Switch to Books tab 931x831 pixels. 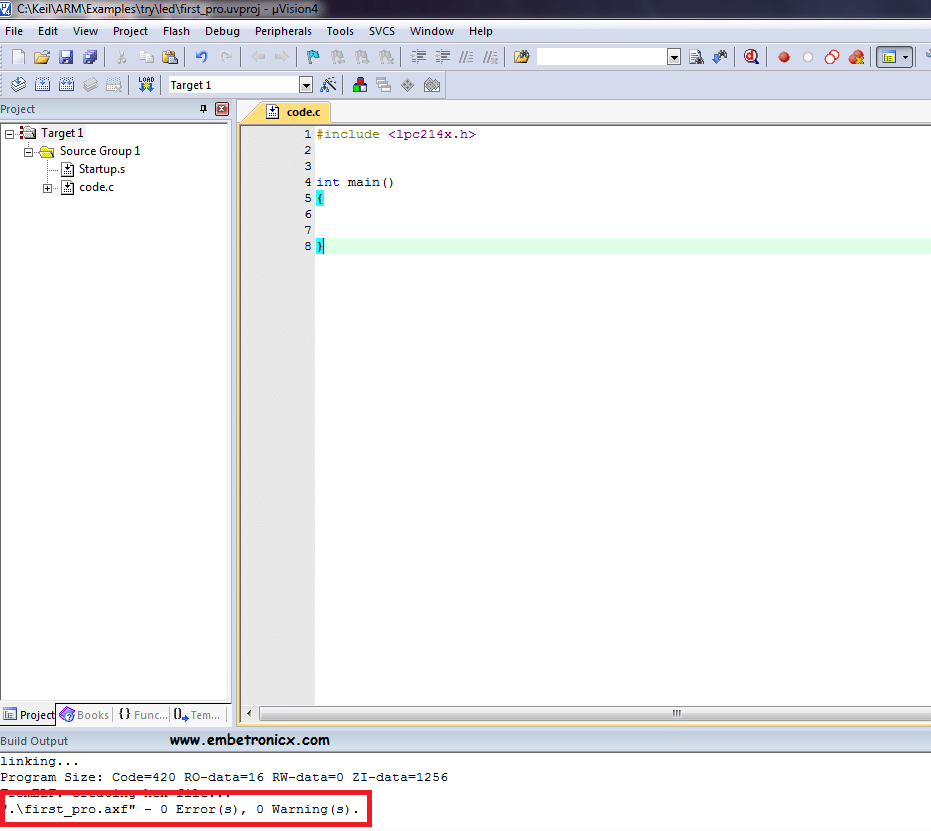coord(84,715)
